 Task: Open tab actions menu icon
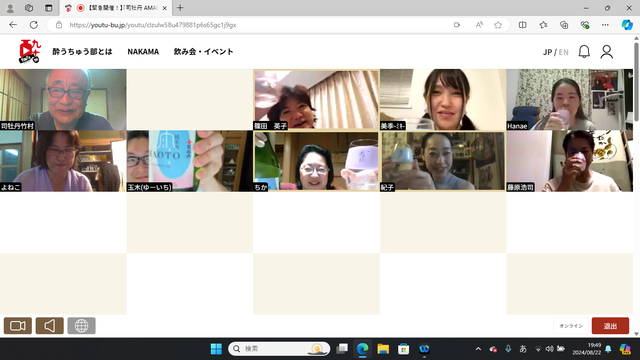[49, 8]
